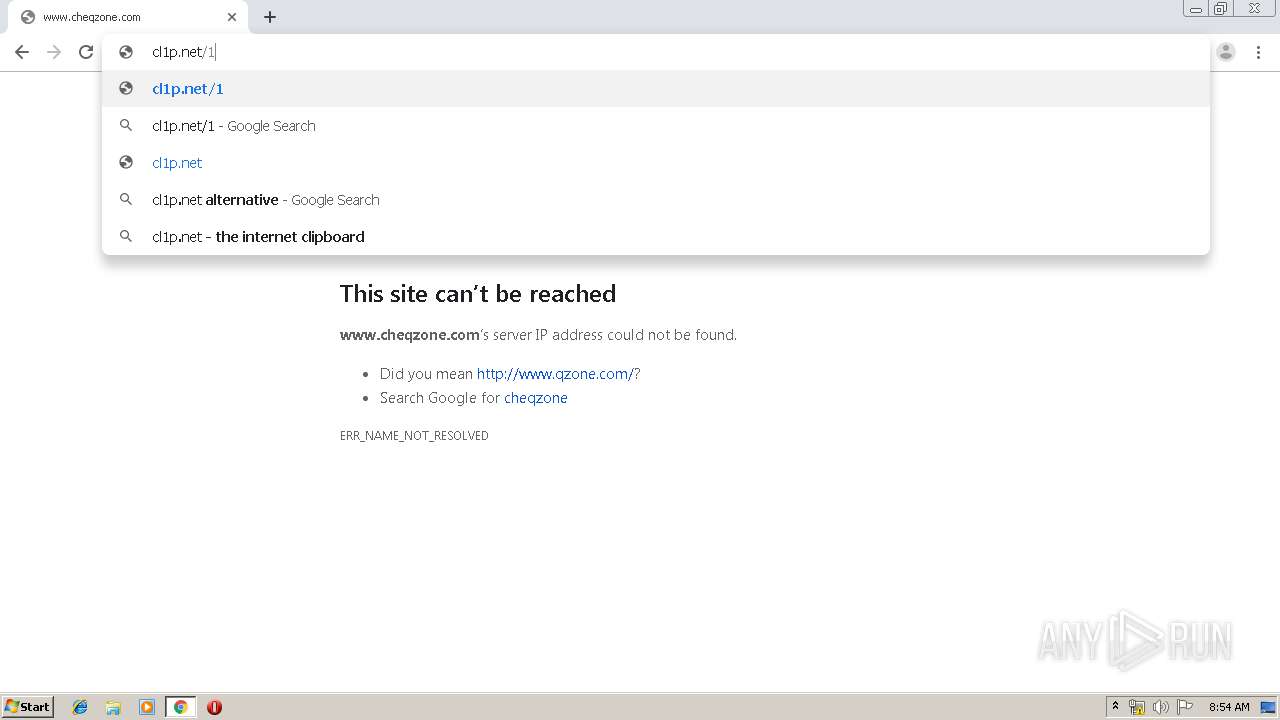Launch Internet Explorer from the taskbar

click(80, 707)
